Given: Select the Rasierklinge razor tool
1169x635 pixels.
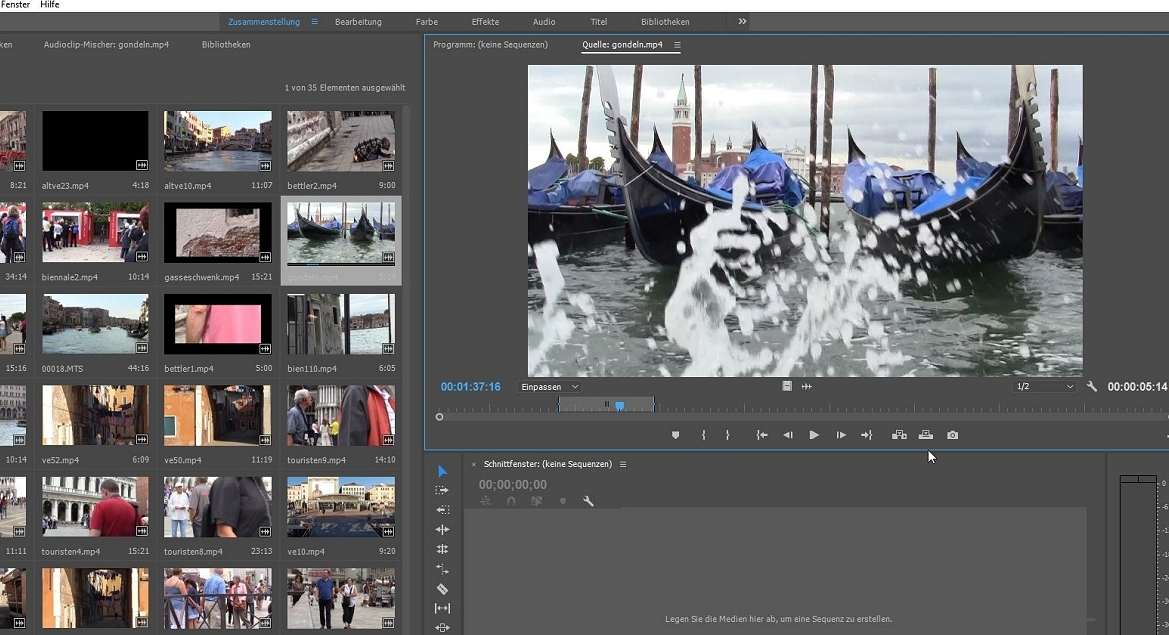Looking at the screenshot, I should click(x=443, y=589).
